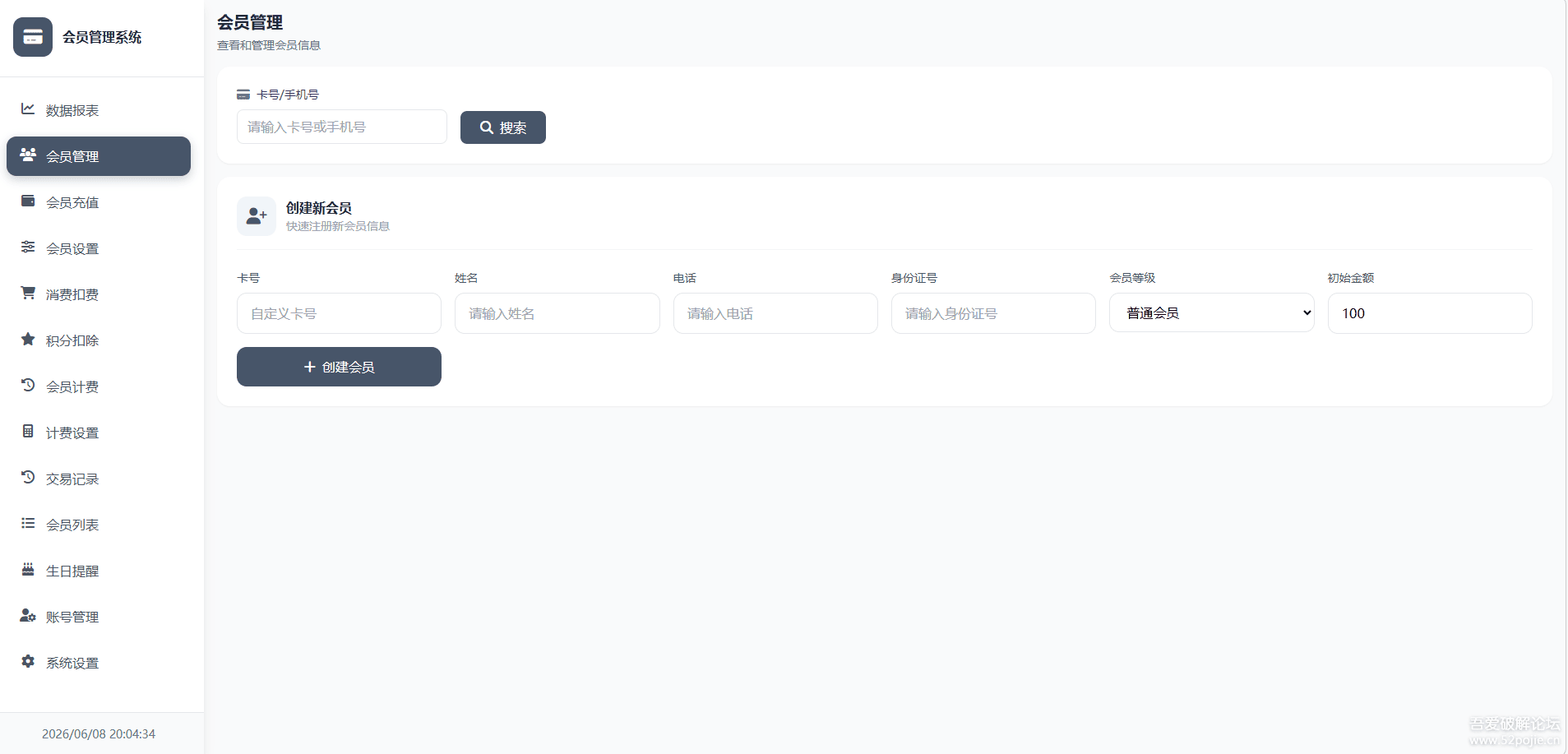Viewport: 1568px width, 754px height.
Task: Click the user-gear icon beside 账号管理
Action: (28, 615)
